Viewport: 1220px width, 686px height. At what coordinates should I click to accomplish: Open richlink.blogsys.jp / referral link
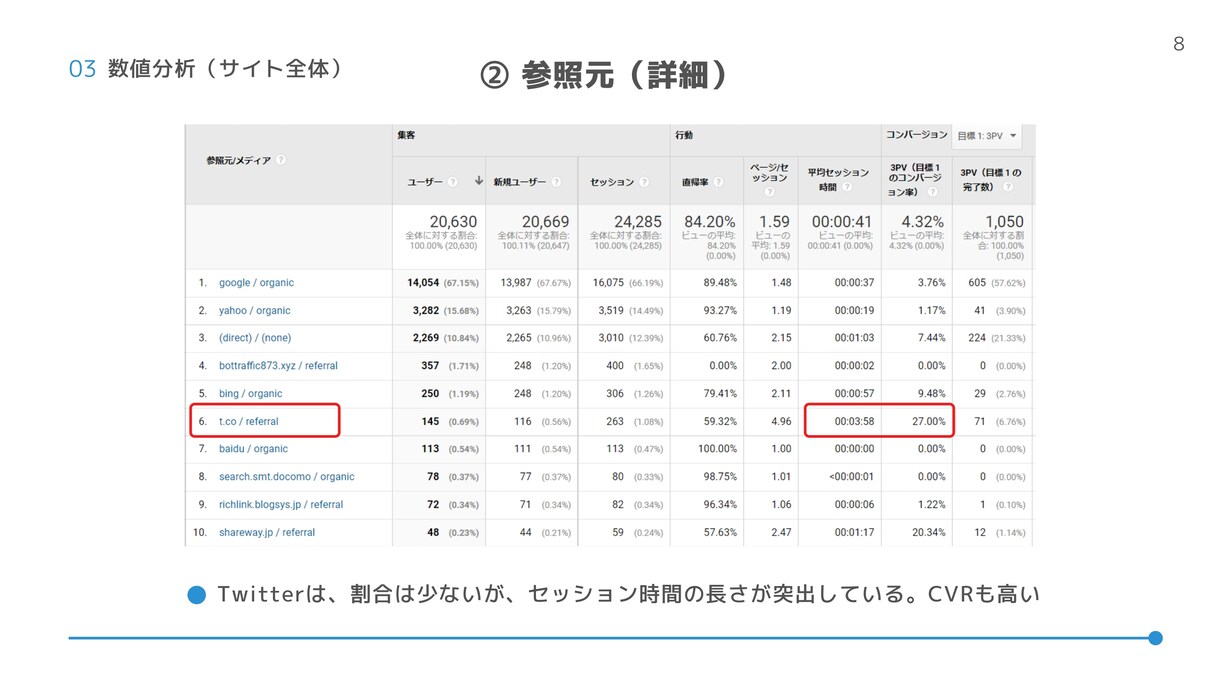(281, 505)
